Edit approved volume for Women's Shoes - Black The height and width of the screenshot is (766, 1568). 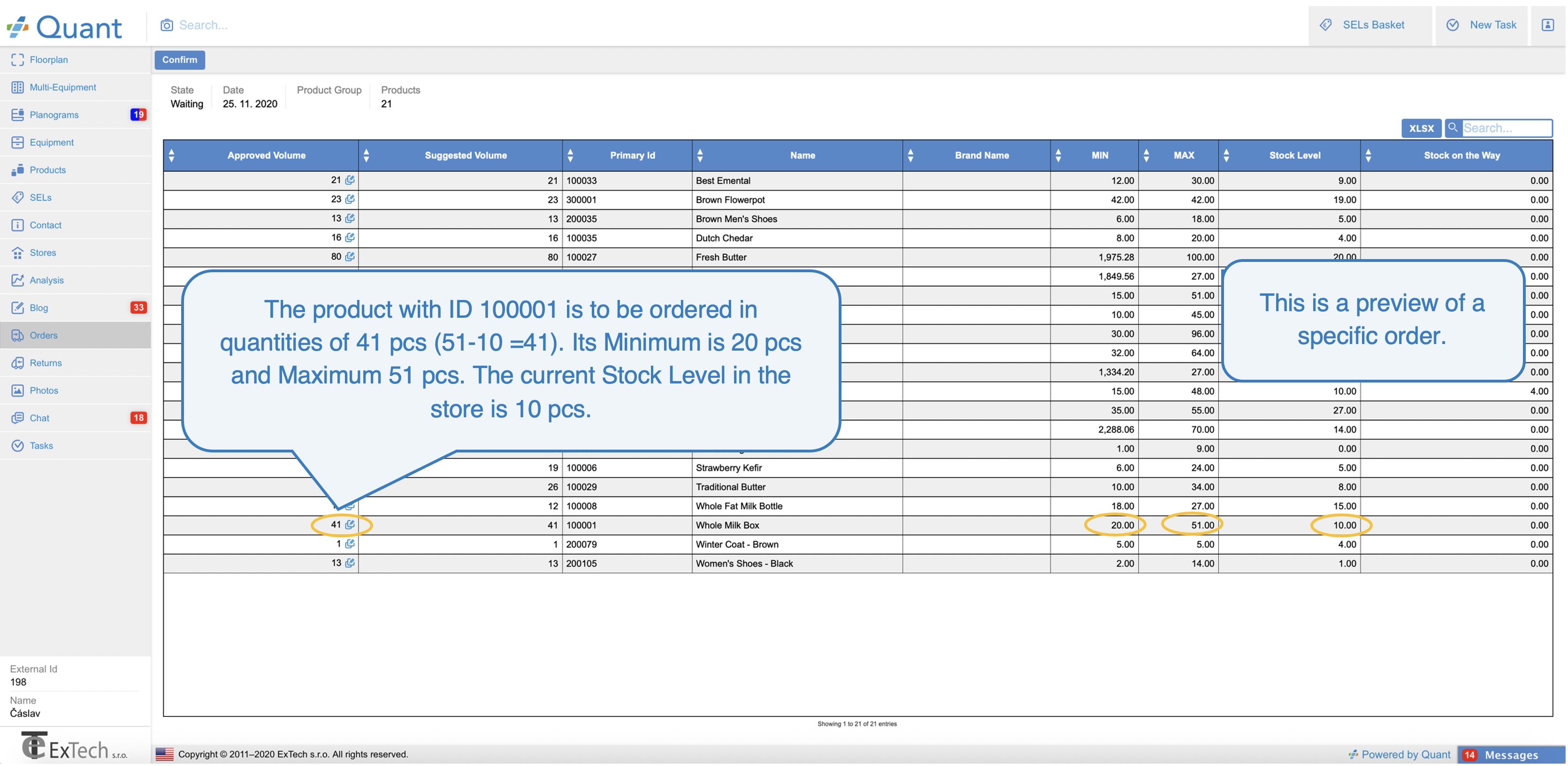[349, 563]
